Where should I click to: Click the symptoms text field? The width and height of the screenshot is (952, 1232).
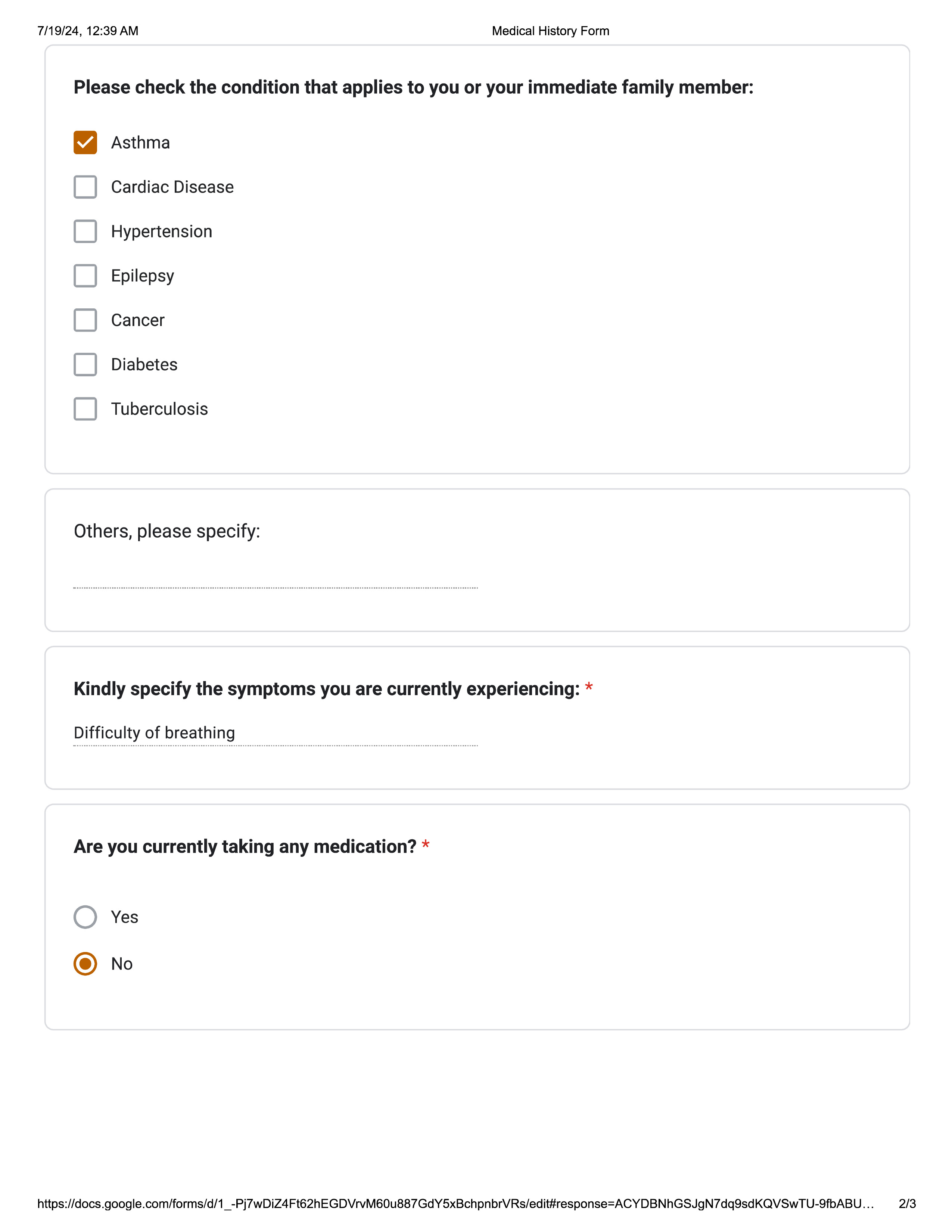click(x=275, y=733)
